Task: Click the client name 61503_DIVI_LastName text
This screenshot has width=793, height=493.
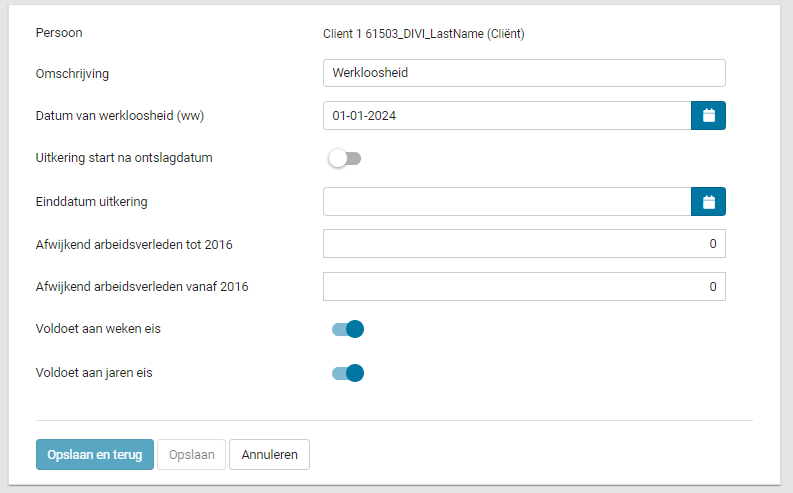Action: 424,33
